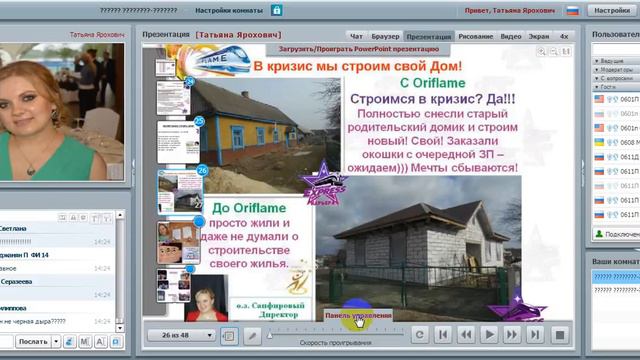Image resolution: width=640 pixels, height=360 pixels.
Task: Select the 4x layout tab
Action: 564,36
